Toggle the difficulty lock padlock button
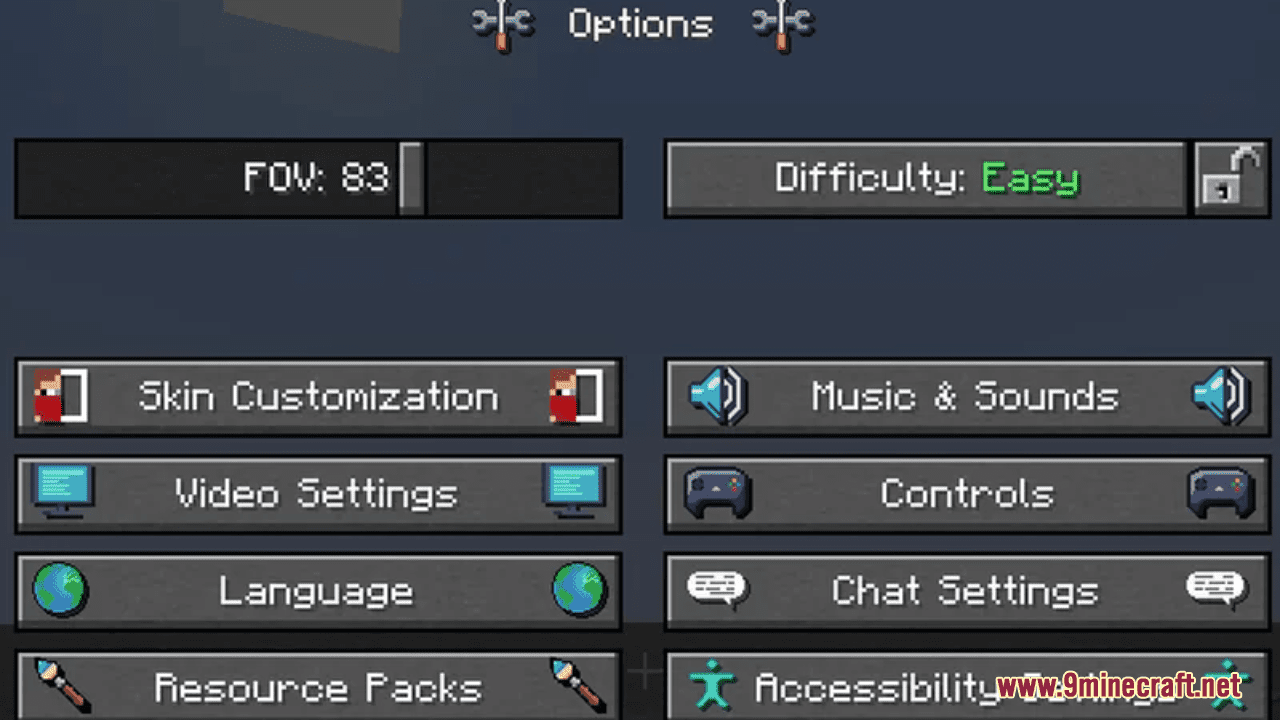The width and height of the screenshot is (1280, 720). click(1232, 179)
